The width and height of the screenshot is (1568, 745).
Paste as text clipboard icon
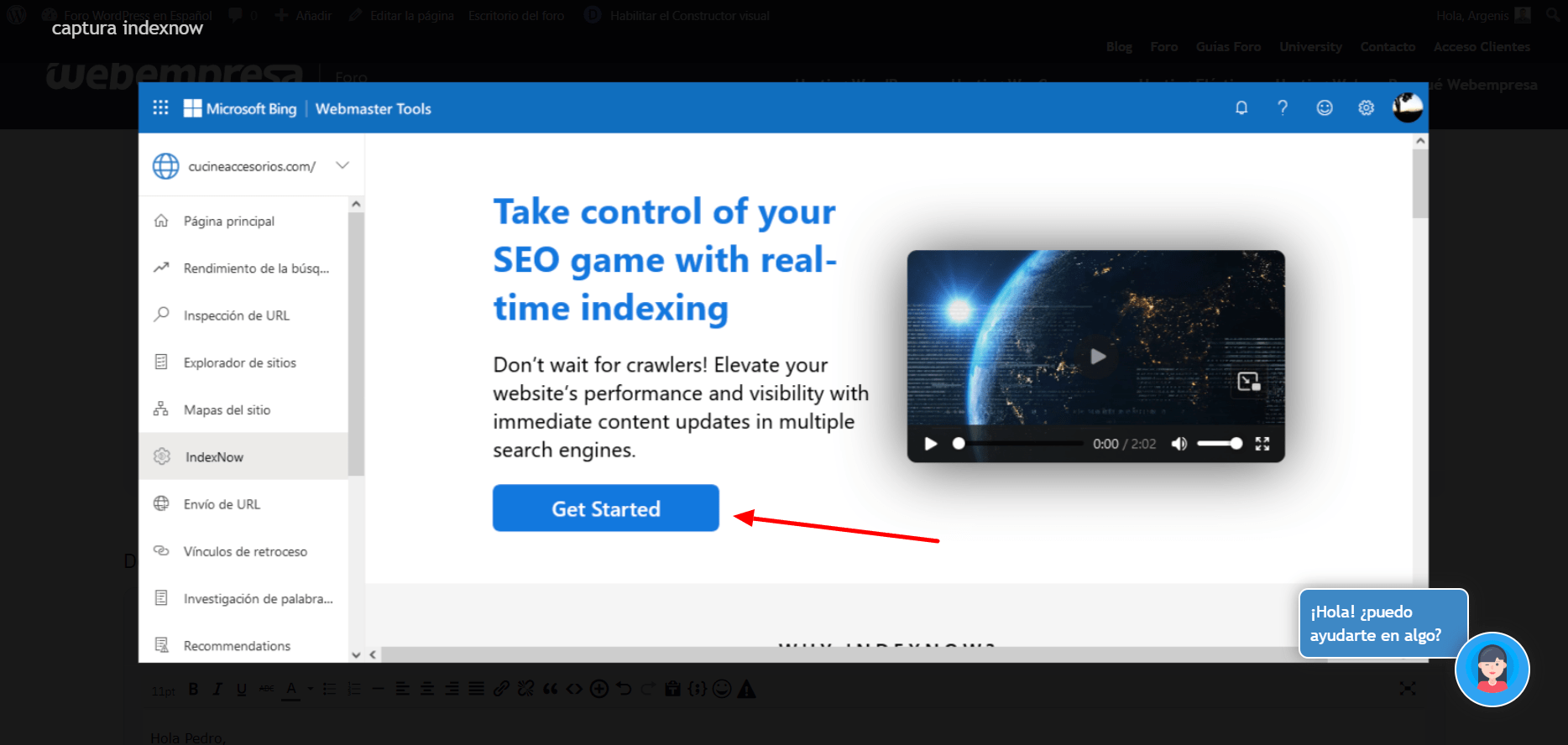coord(672,689)
